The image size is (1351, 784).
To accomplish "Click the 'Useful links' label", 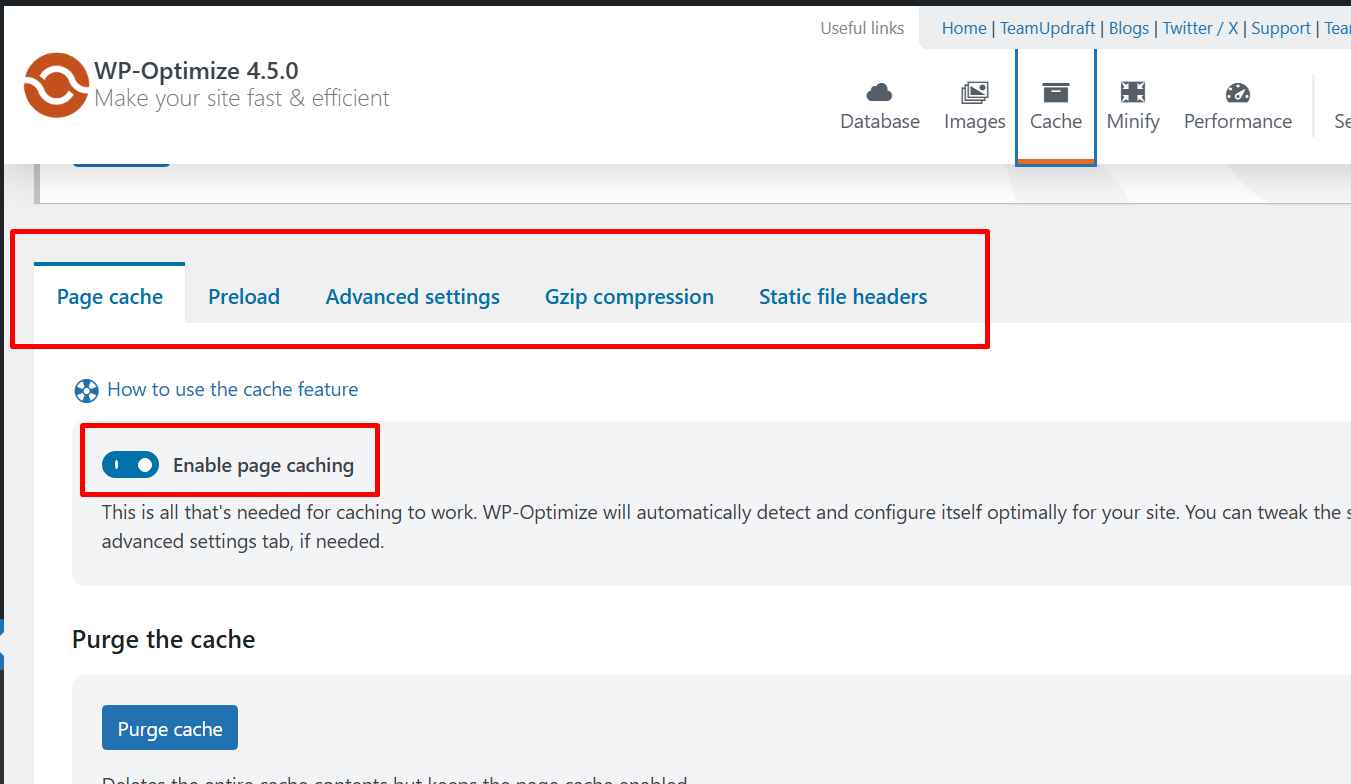I will (x=862, y=28).
